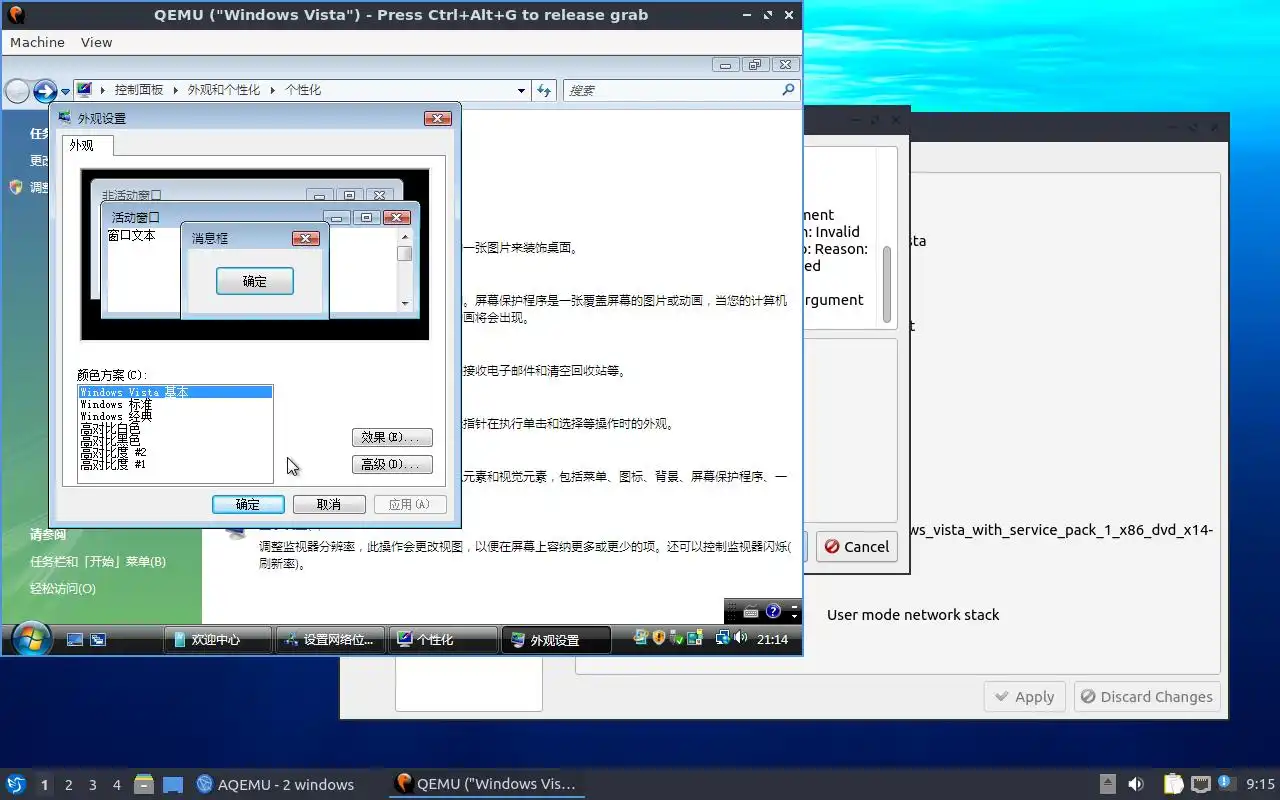1280x800 pixels.
Task: Select Windows Vista 基本 color scheme
Action: click(x=175, y=392)
